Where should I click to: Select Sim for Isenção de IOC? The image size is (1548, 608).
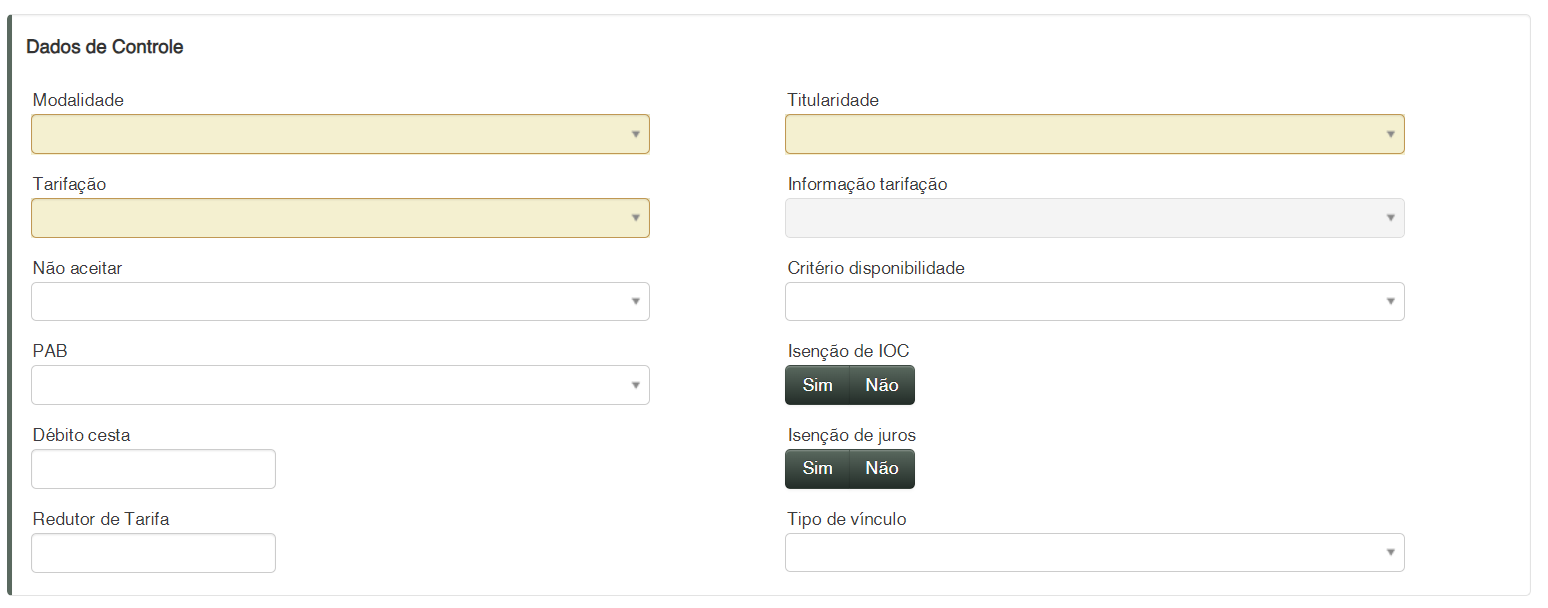[x=817, y=385]
